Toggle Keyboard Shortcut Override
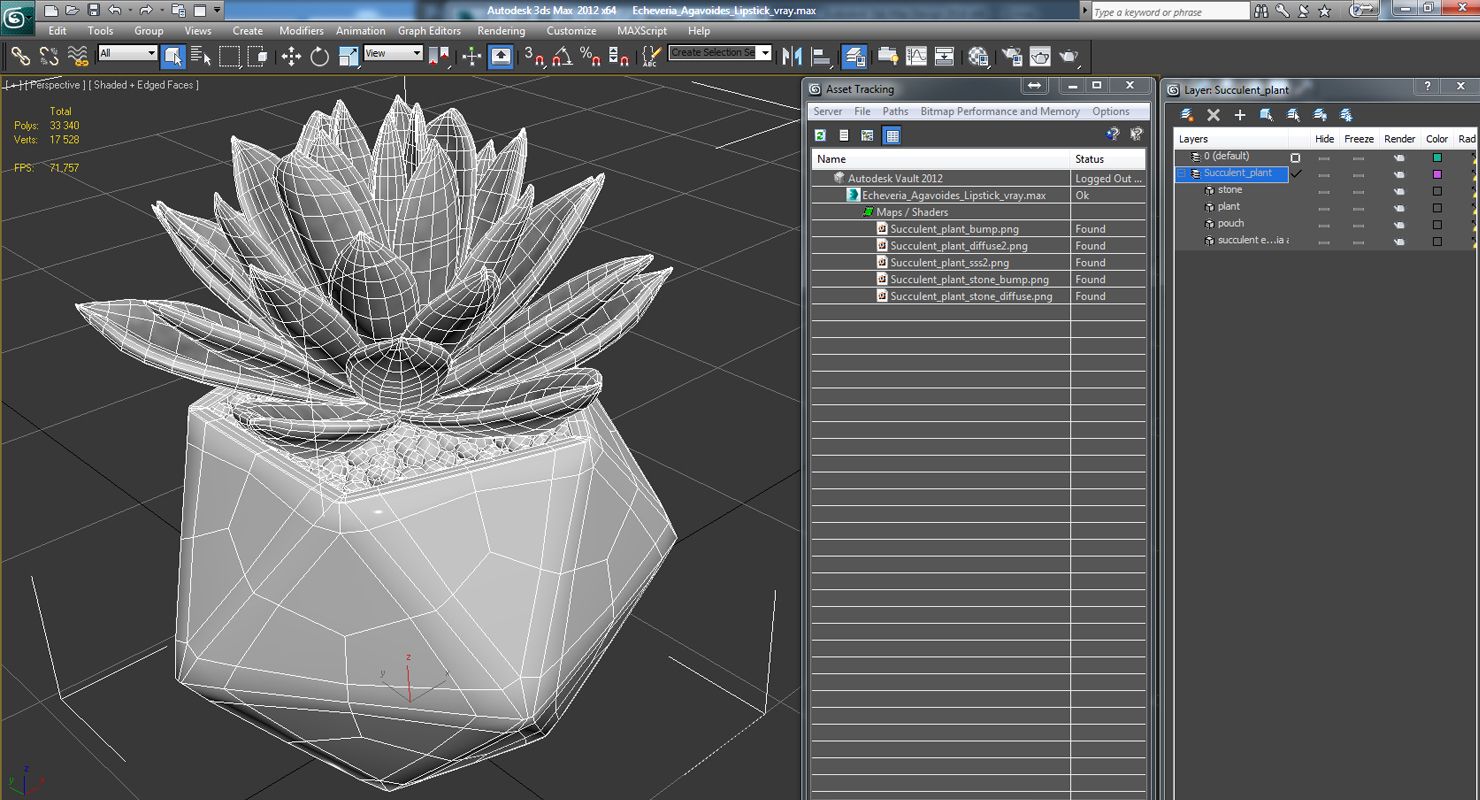Screen dimensions: 1480x800 [501, 56]
